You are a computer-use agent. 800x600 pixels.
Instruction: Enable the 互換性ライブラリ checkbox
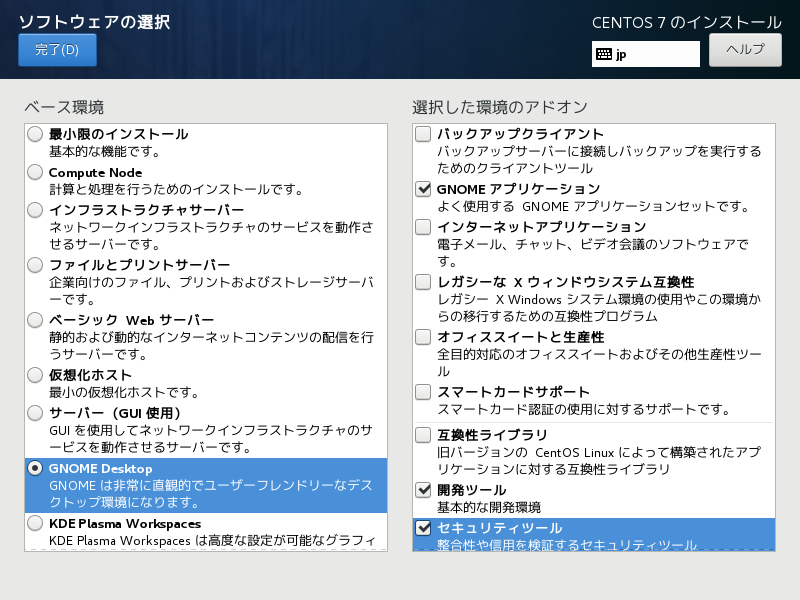click(x=423, y=435)
